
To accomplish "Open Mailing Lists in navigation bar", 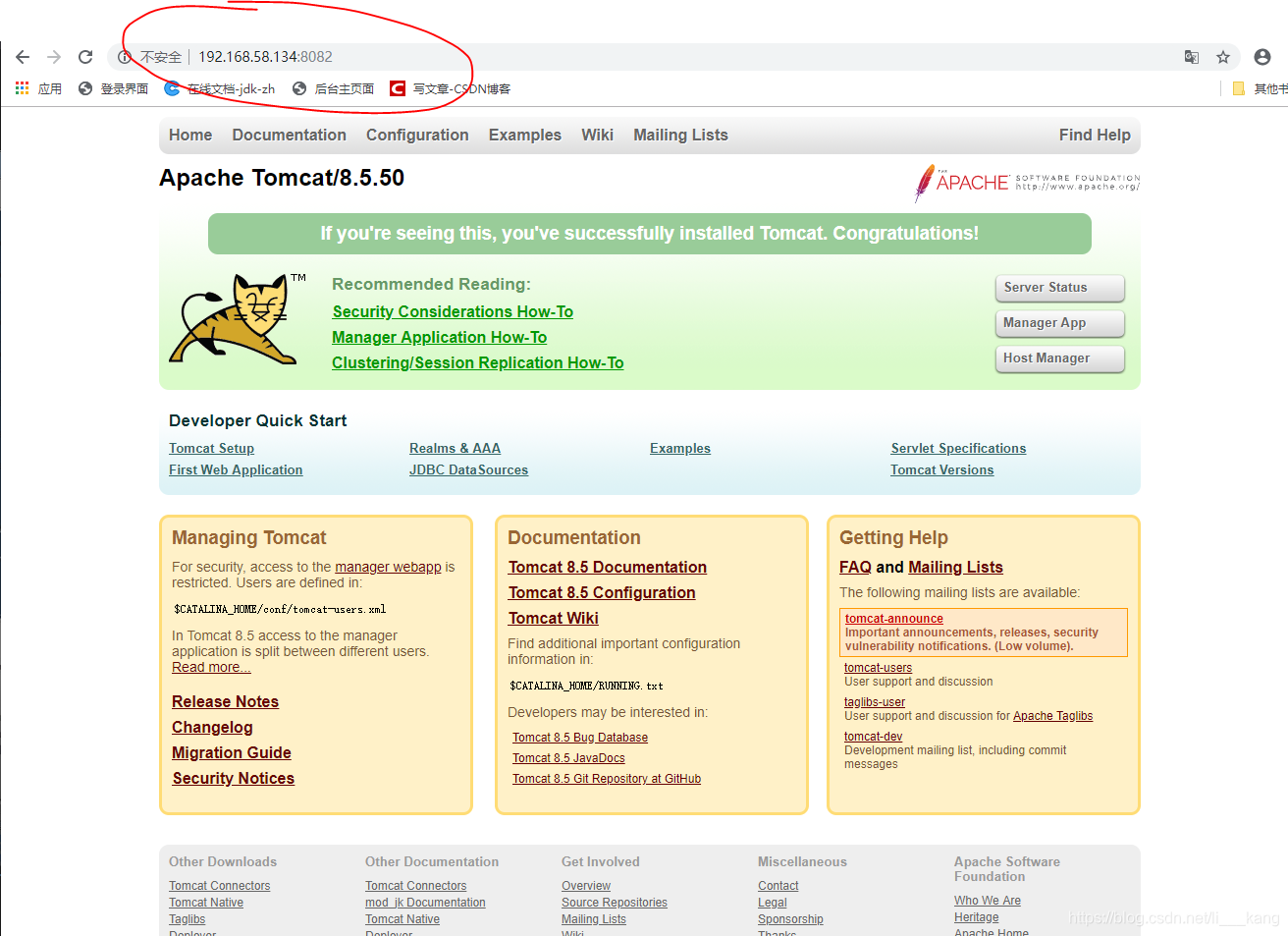I will click(680, 136).
